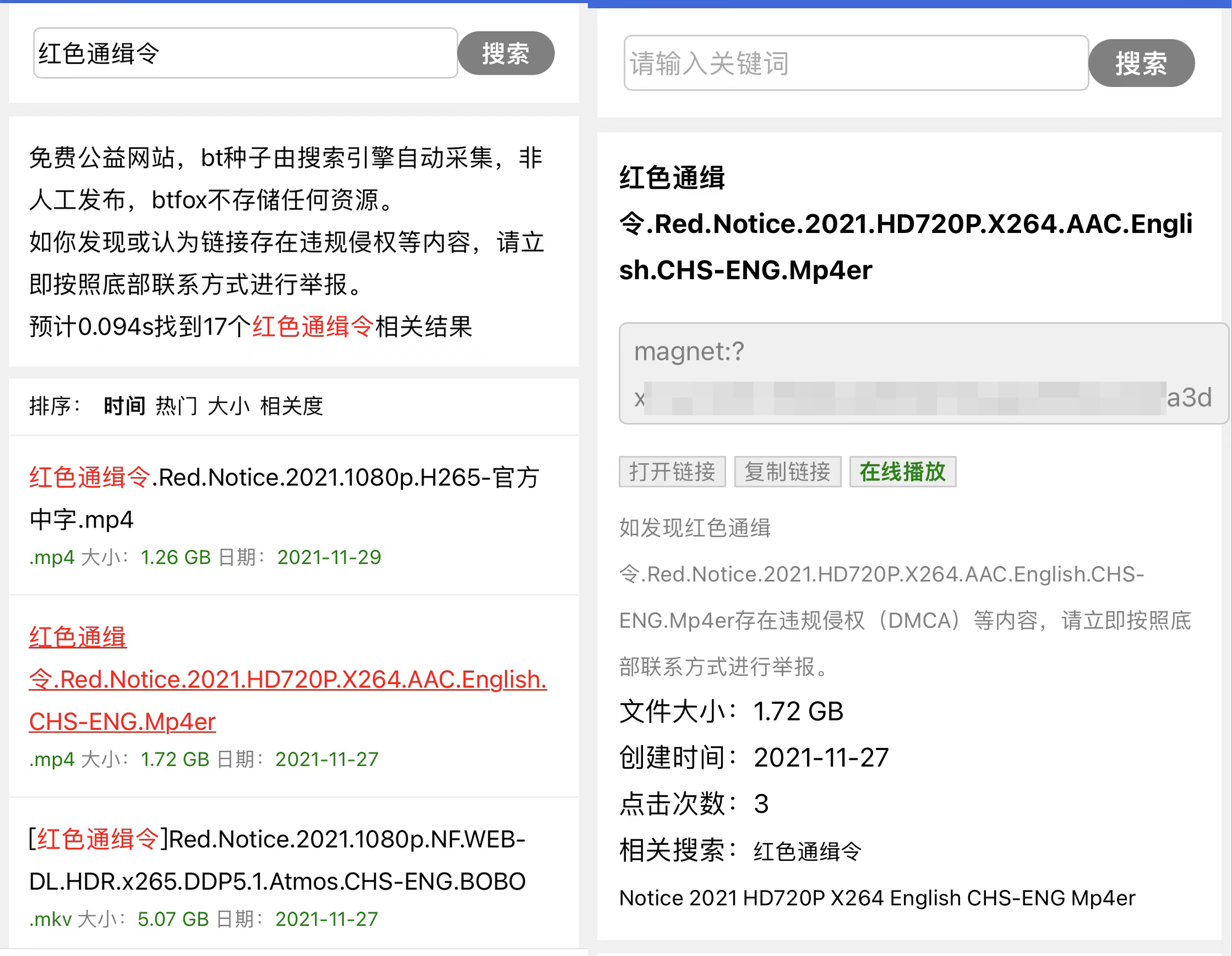Click 创建时间: 2021-11-27 in details
Image resolution: width=1232 pixels, height=956 pixels.
[754, 758]
